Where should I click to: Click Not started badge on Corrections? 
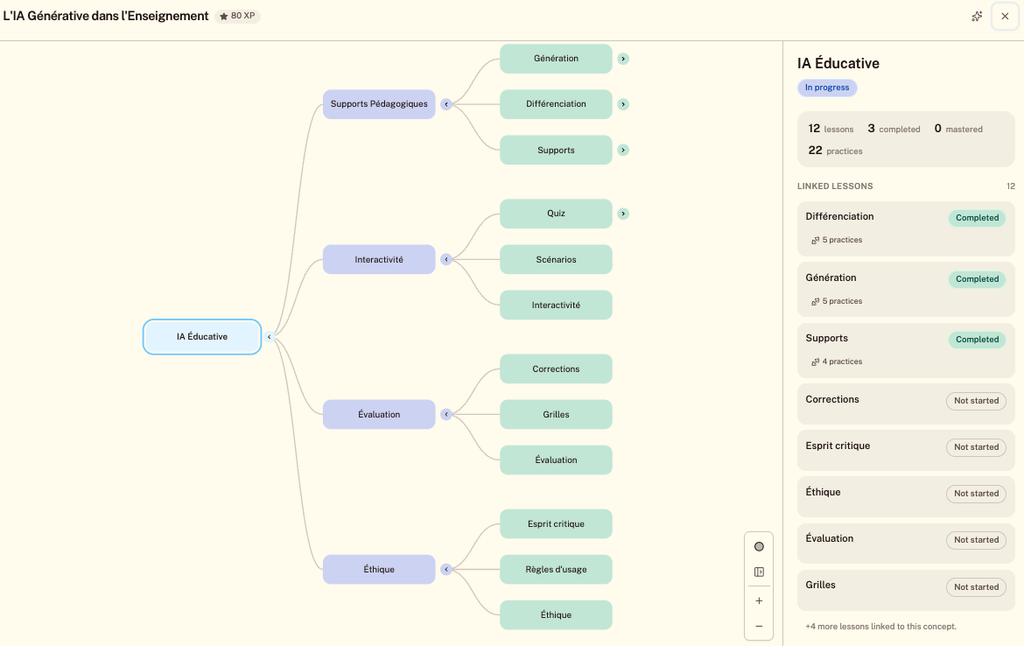pyautogui.click(x=976, y=401)
